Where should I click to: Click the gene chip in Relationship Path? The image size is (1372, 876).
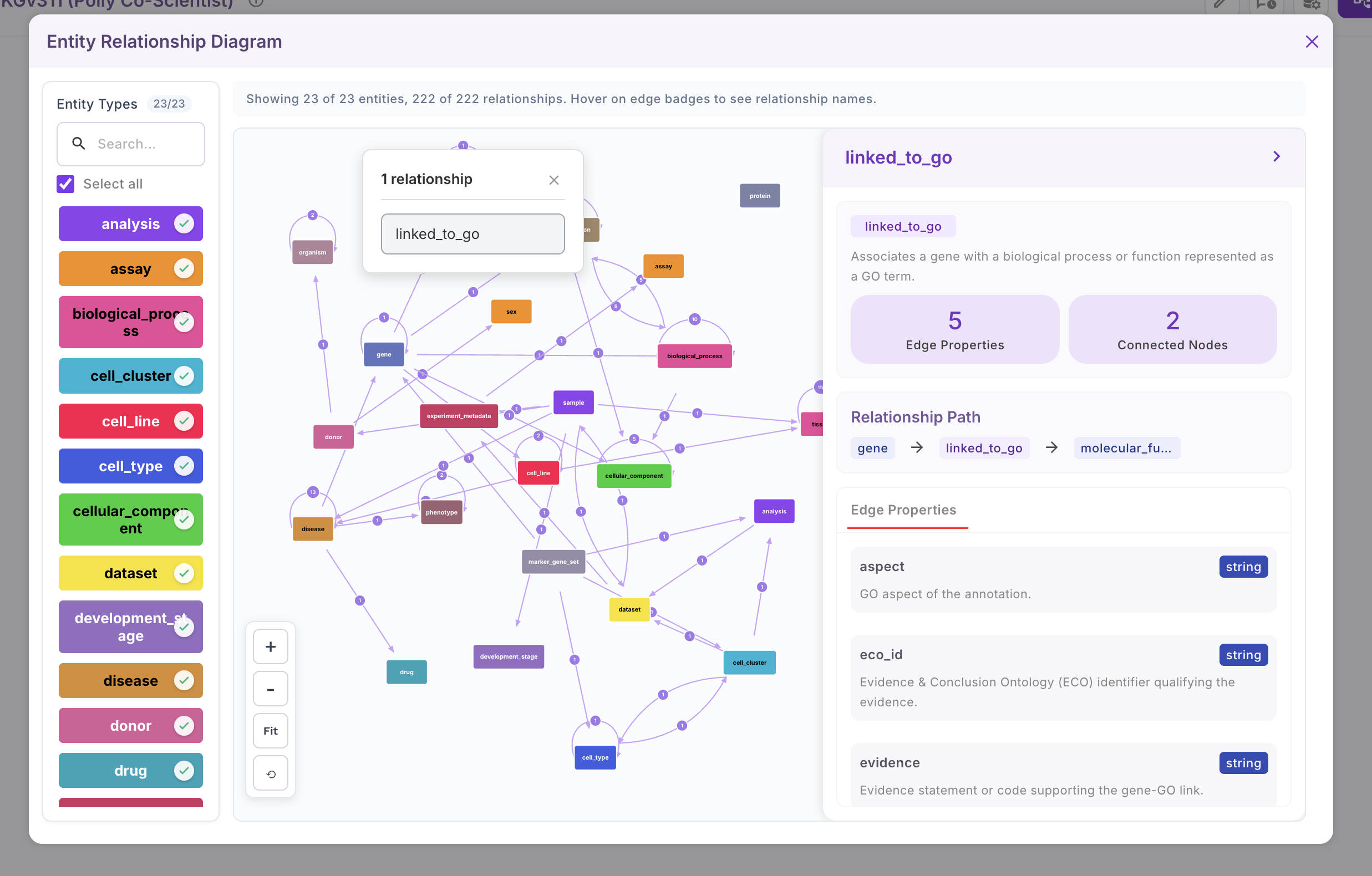tap(872, 448)
